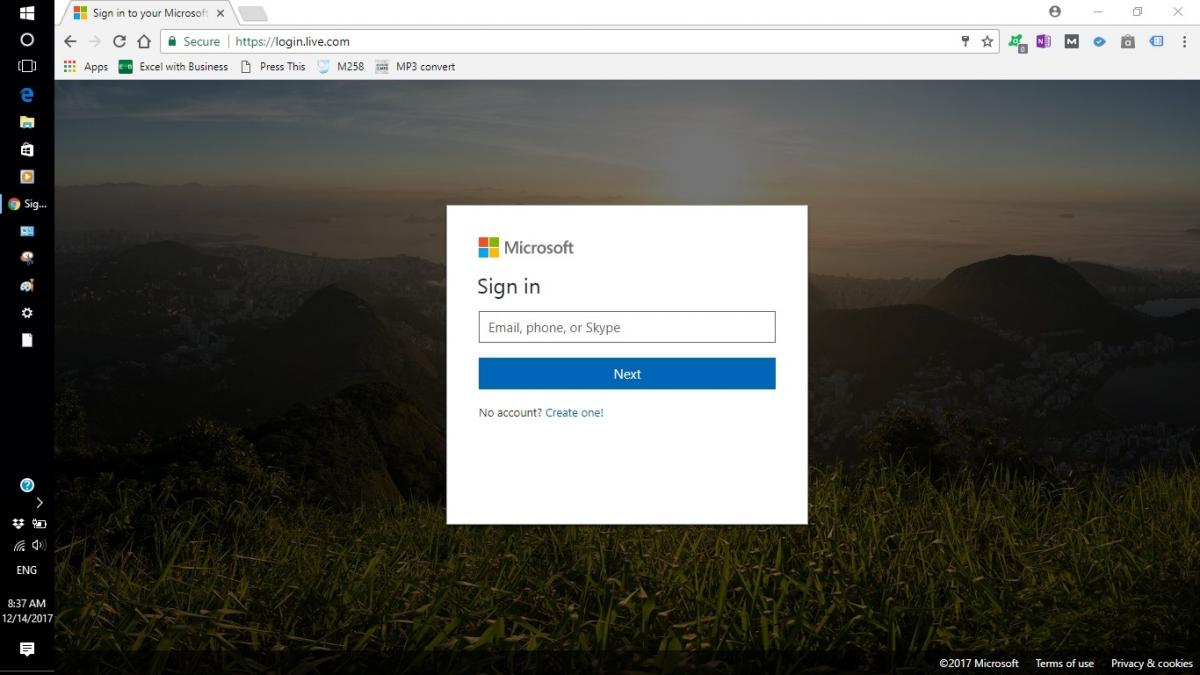1200x675 pixels.
Task: Bookmark this page with the star
Action: point(987,41)
